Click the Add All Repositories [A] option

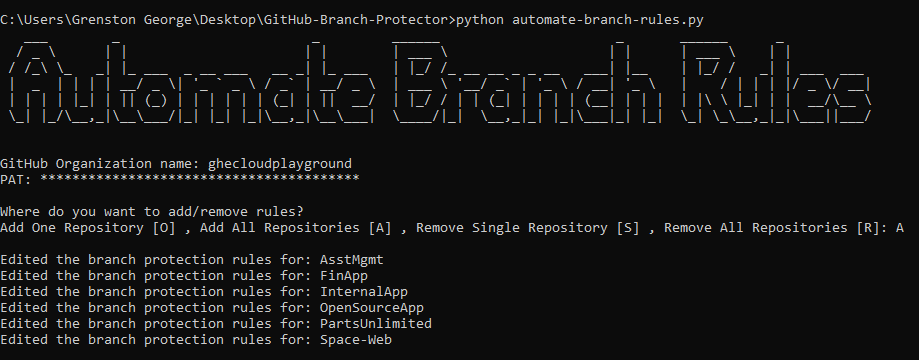[295, 228]
